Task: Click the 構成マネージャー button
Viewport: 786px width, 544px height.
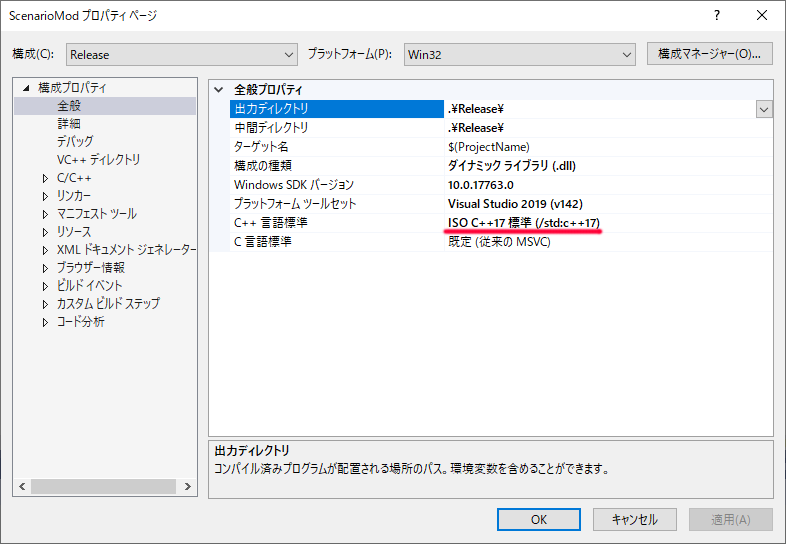Action: (709, 54)
